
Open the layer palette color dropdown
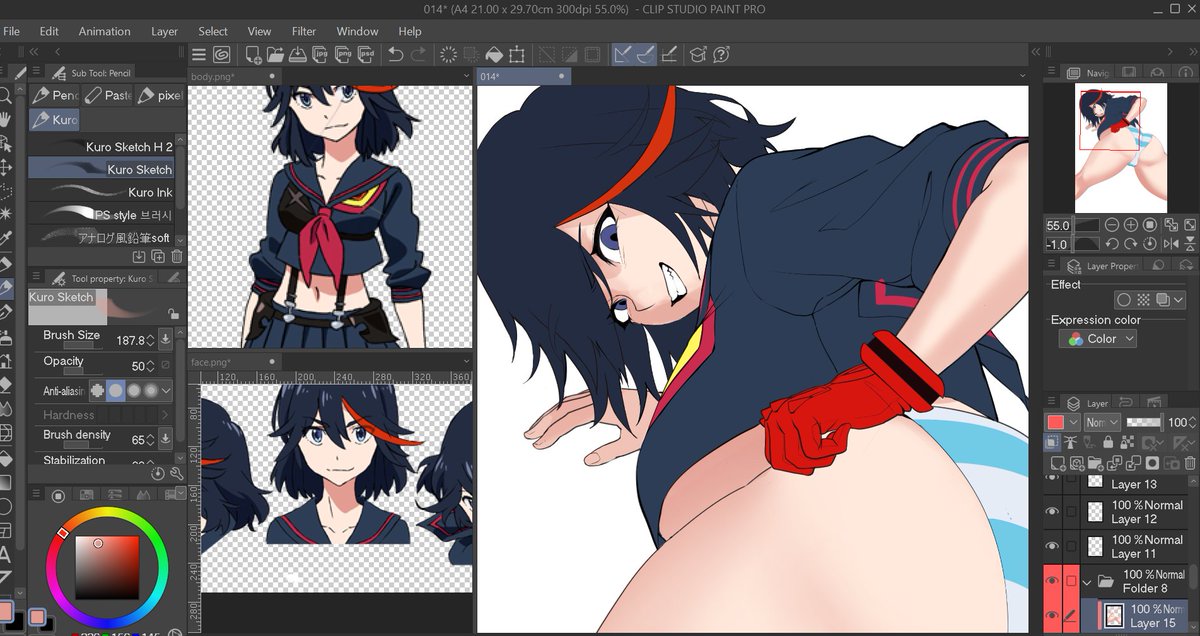click(1061, 423)
